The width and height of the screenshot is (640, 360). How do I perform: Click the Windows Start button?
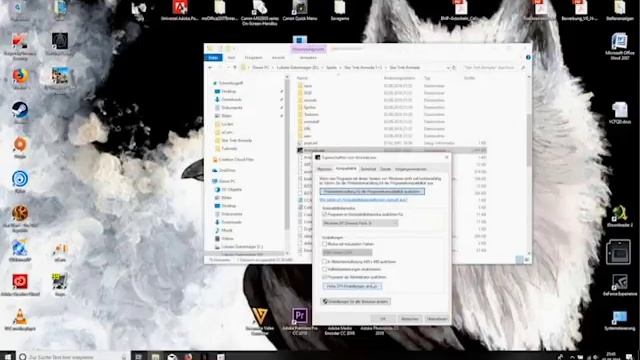(x=8, y=356)
